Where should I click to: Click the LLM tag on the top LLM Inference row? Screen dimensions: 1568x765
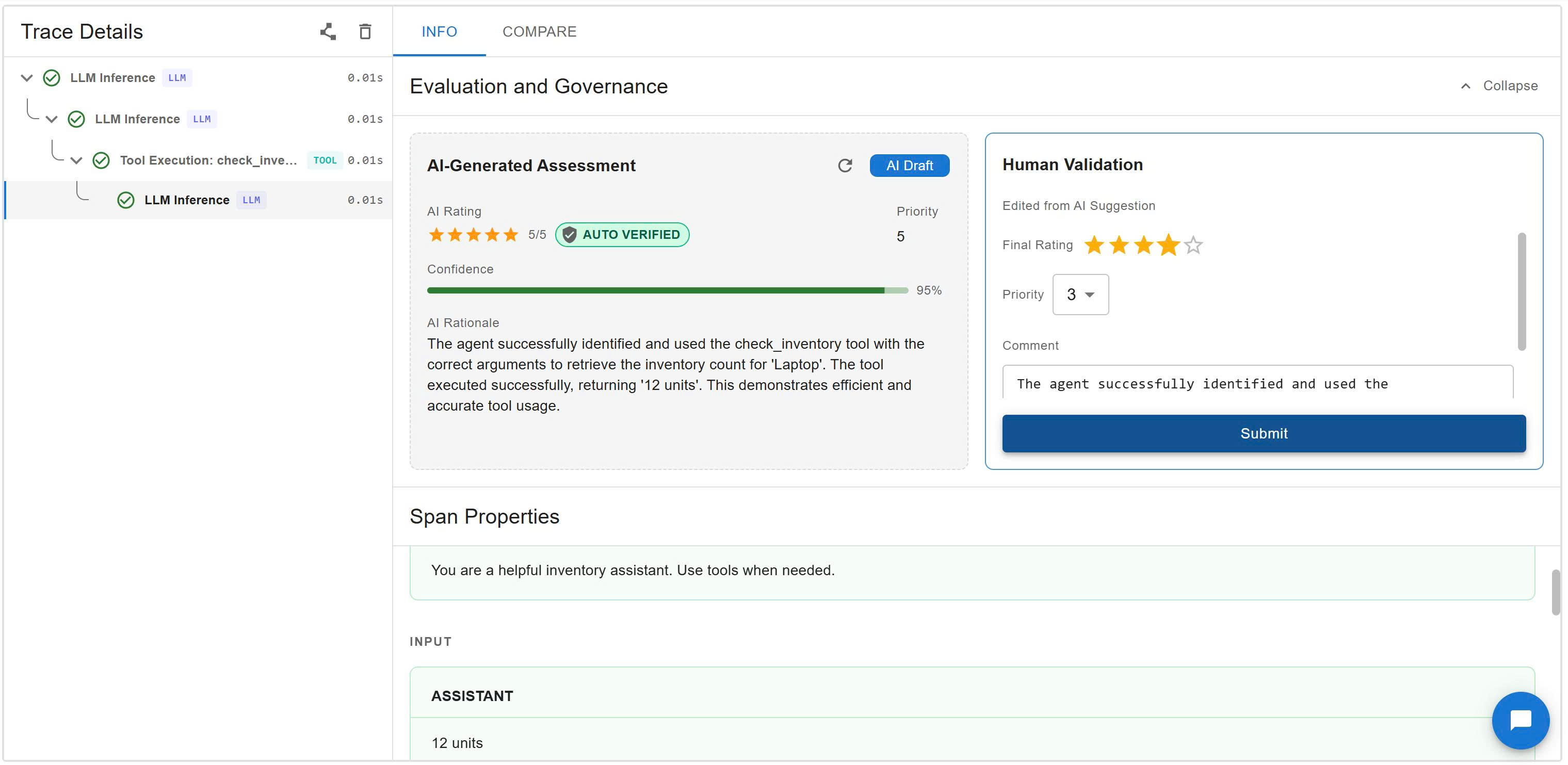[177, 78]
